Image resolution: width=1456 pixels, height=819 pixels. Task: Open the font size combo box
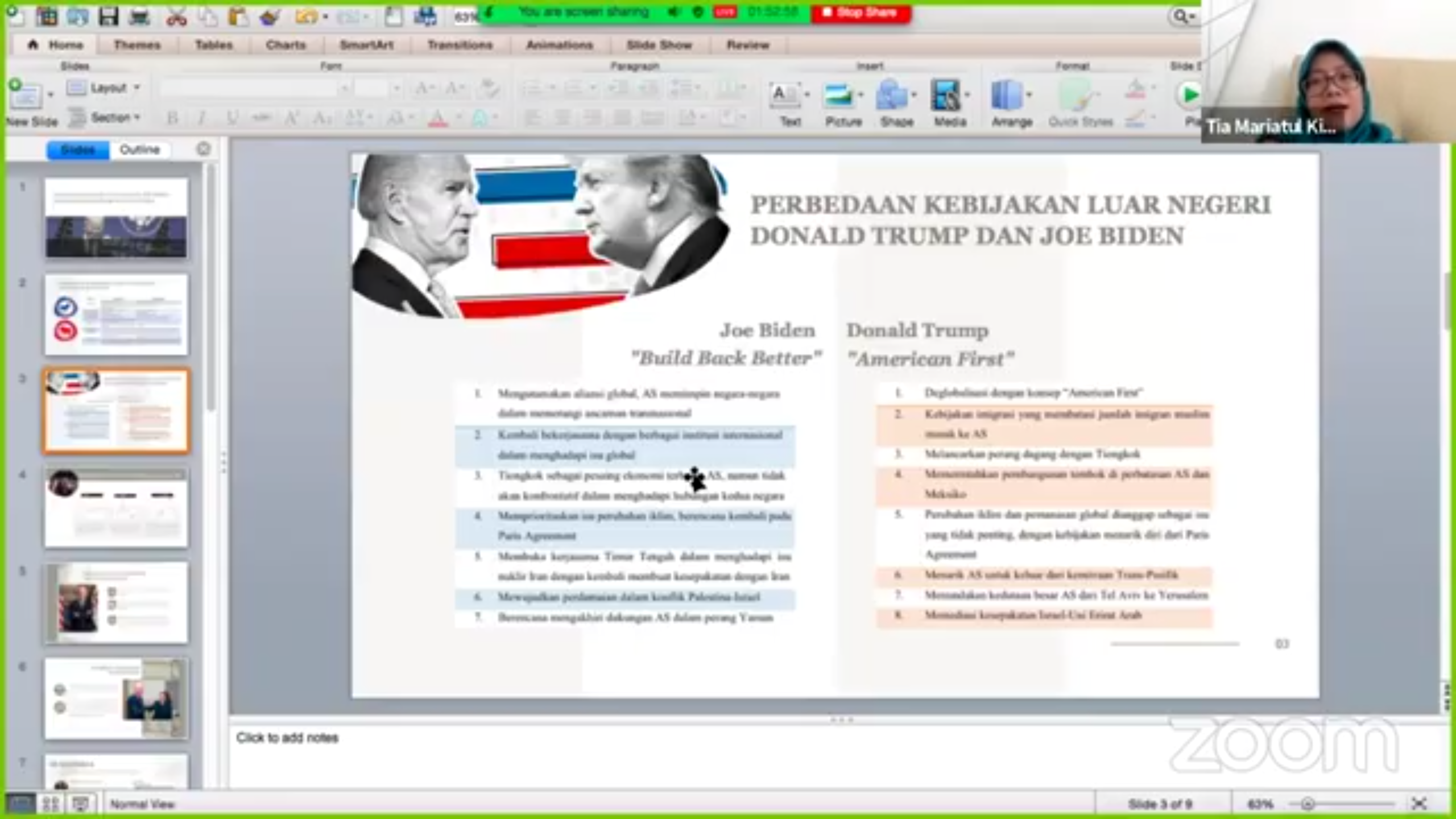tap(378, 88)
